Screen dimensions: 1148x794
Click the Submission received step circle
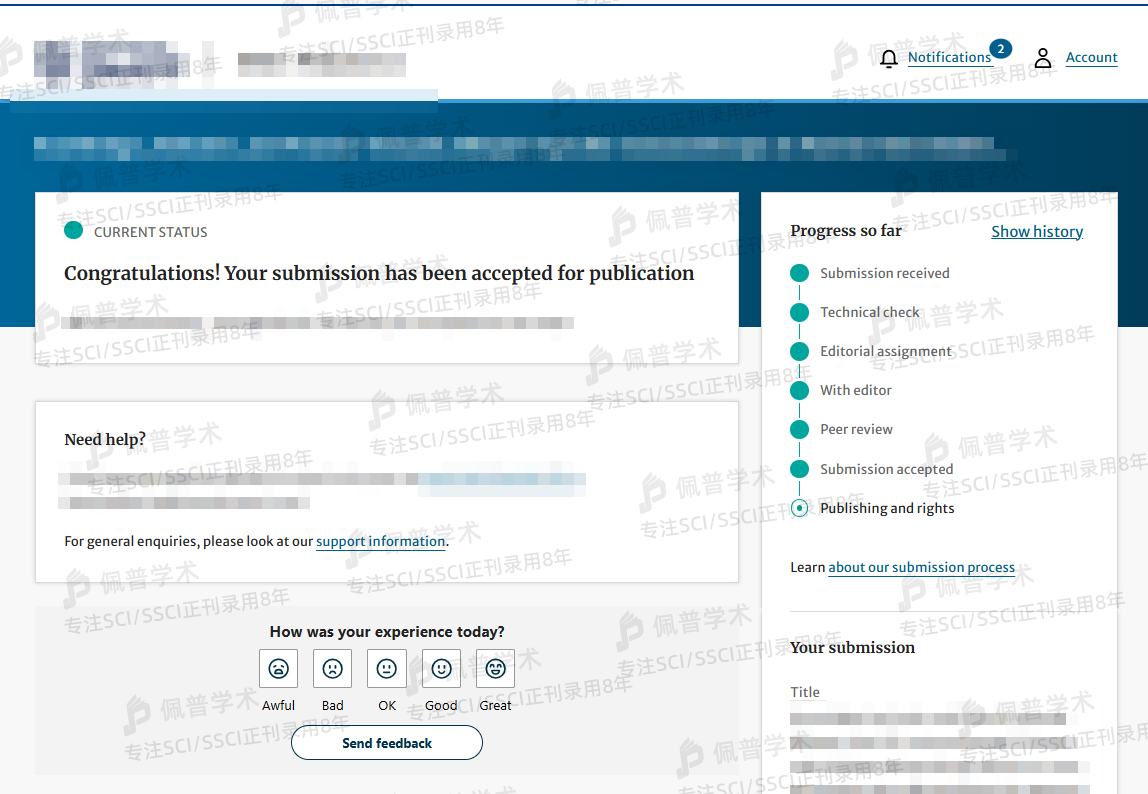click(799, 273)
